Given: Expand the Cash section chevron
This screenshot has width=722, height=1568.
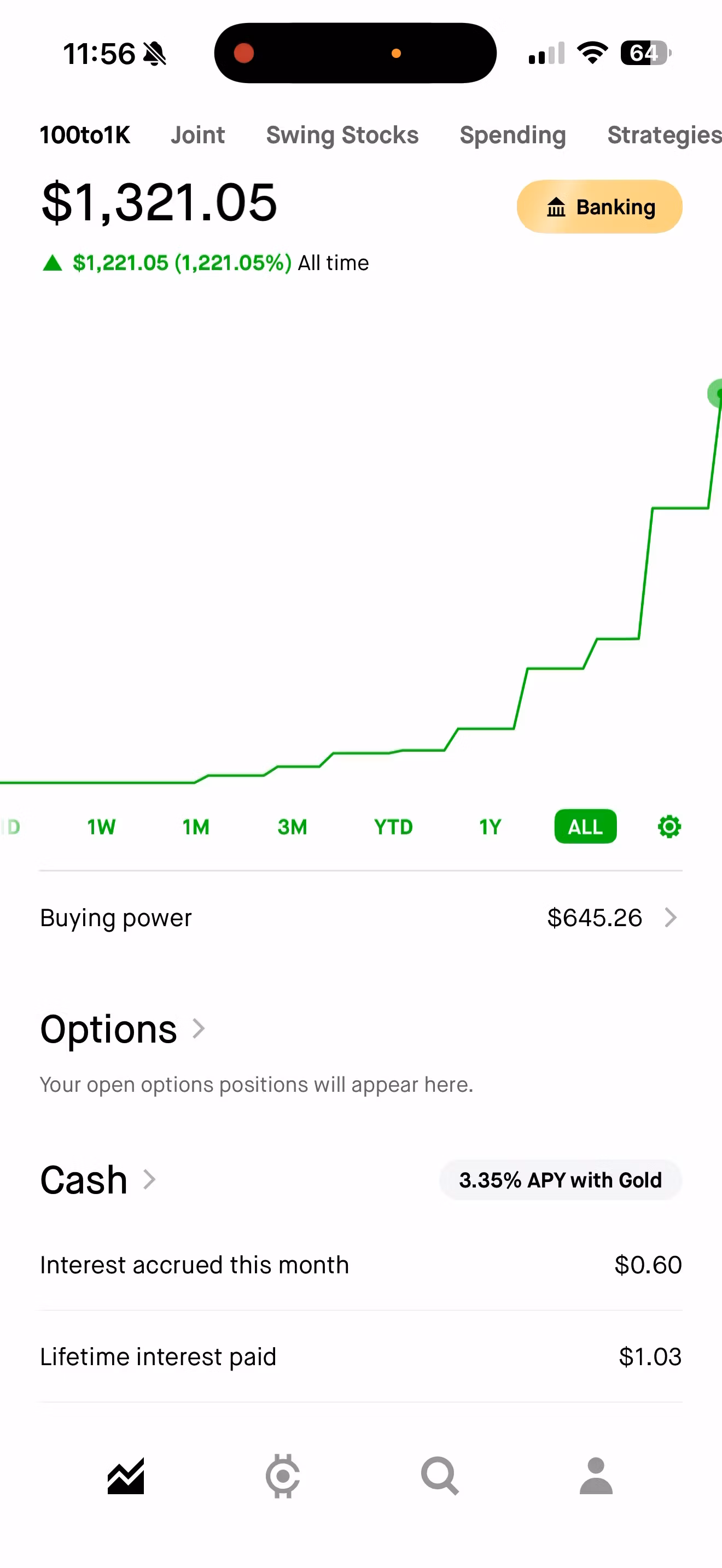Looking at the screenshot, I should coord(149,1179).
